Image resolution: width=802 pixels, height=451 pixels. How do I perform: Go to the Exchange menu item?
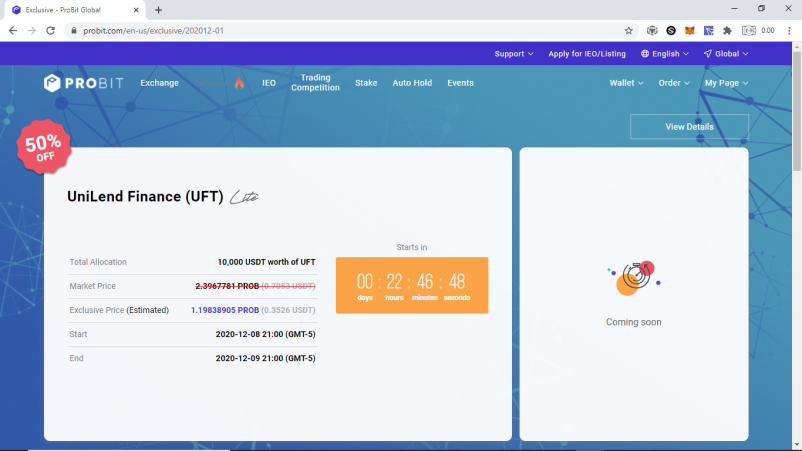(160, 83)
